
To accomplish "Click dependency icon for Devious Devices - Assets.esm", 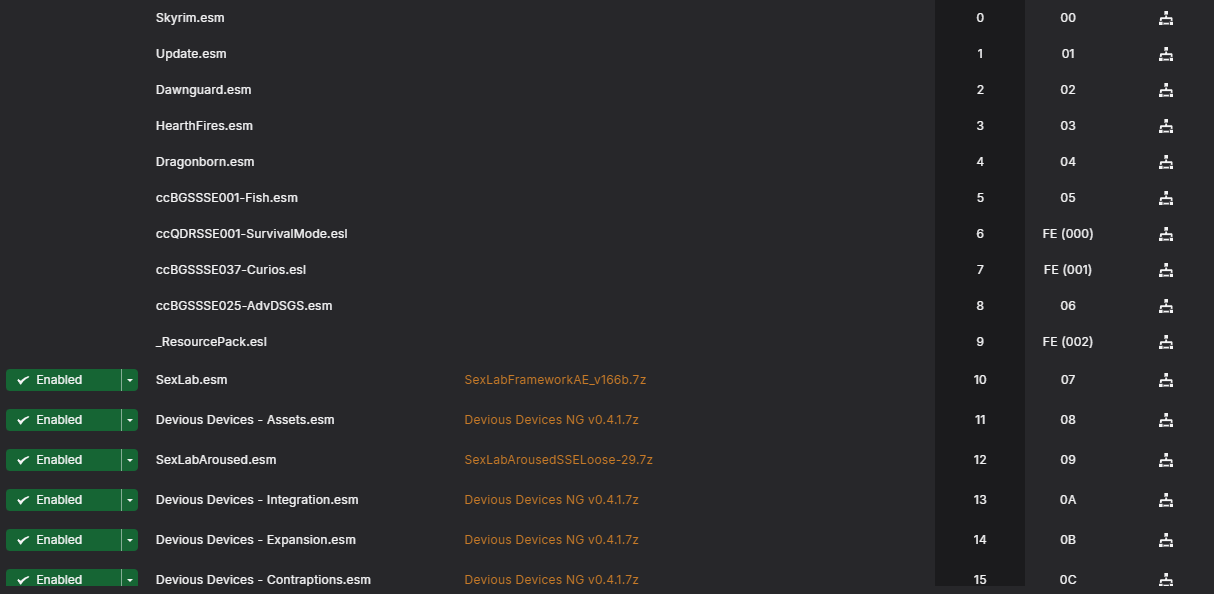I will 1165,420.
